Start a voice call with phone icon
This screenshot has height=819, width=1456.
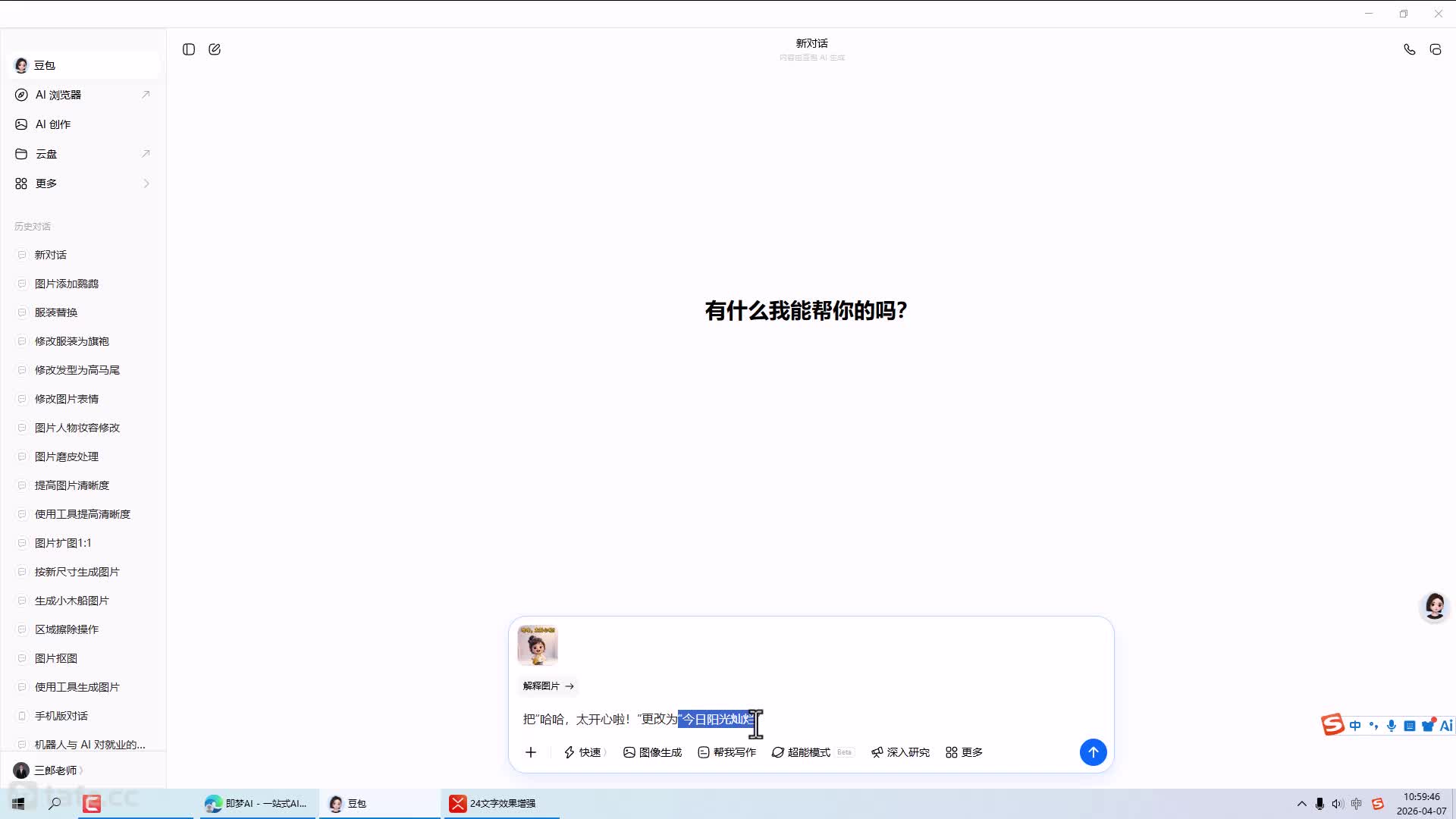pos(1409,49)
